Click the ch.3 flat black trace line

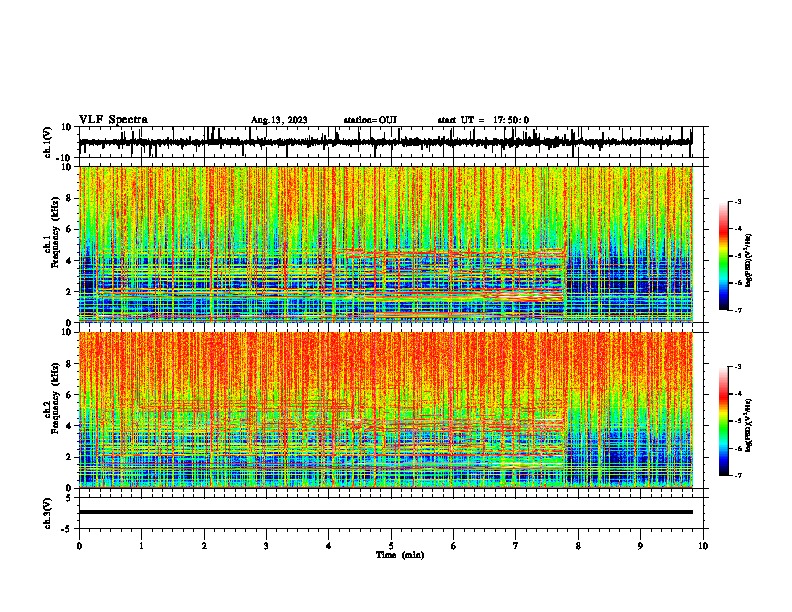(x=386, y=512)
